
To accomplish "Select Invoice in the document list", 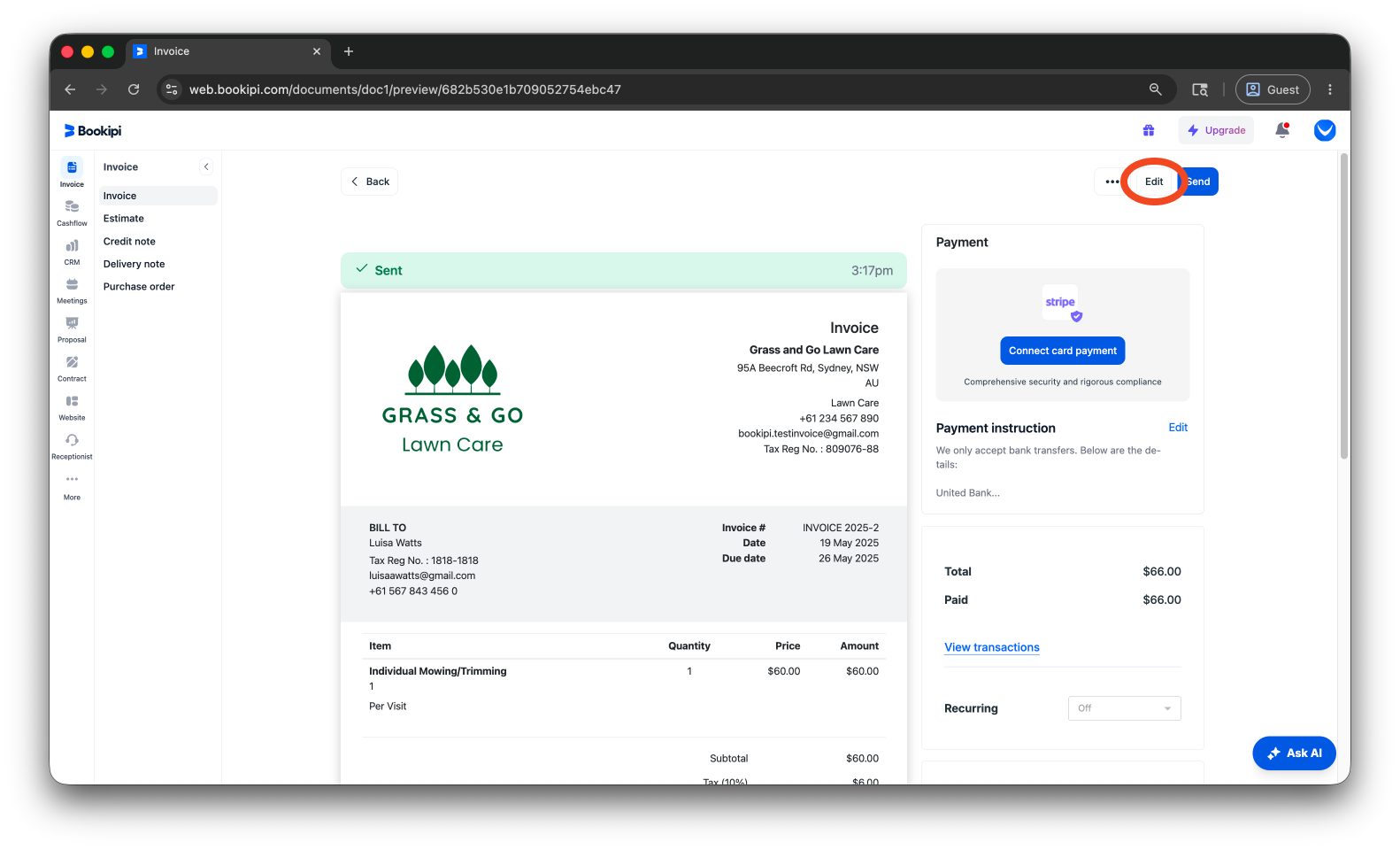I will click(x=157, y=196).
